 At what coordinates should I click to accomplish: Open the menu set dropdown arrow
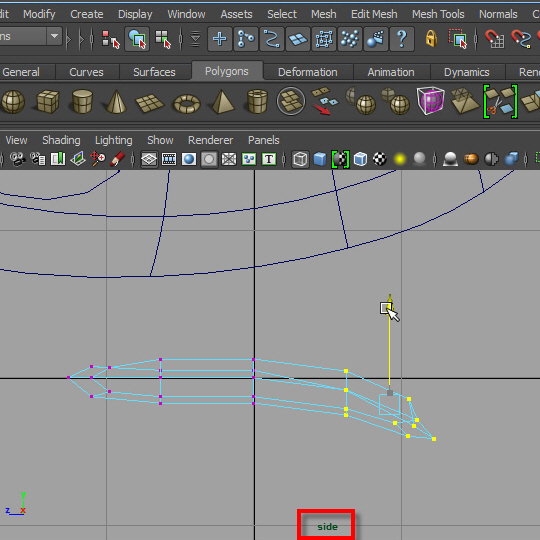coord(54,36)
